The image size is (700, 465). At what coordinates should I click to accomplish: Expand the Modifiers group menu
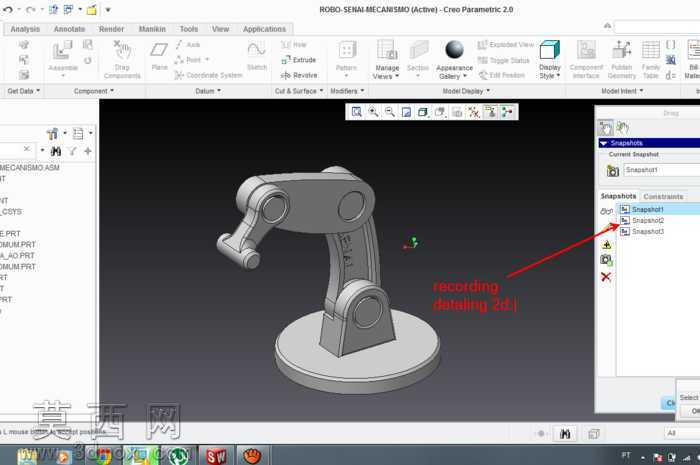pyautogui.click(x=347, y=91)
